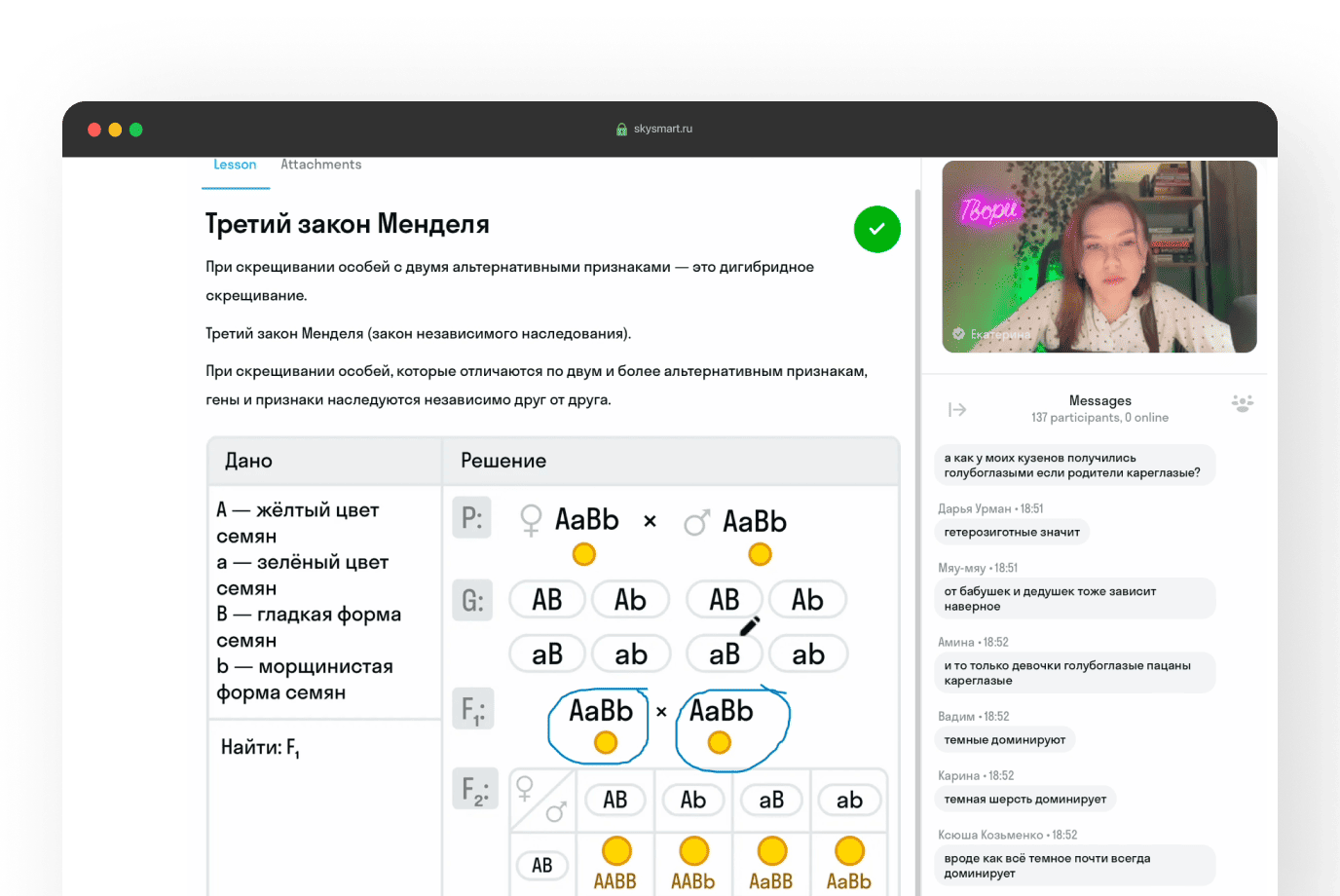The image size is (1340, 896).
Task: Click the female symbol in the P row
Action: tap(531, 520)
